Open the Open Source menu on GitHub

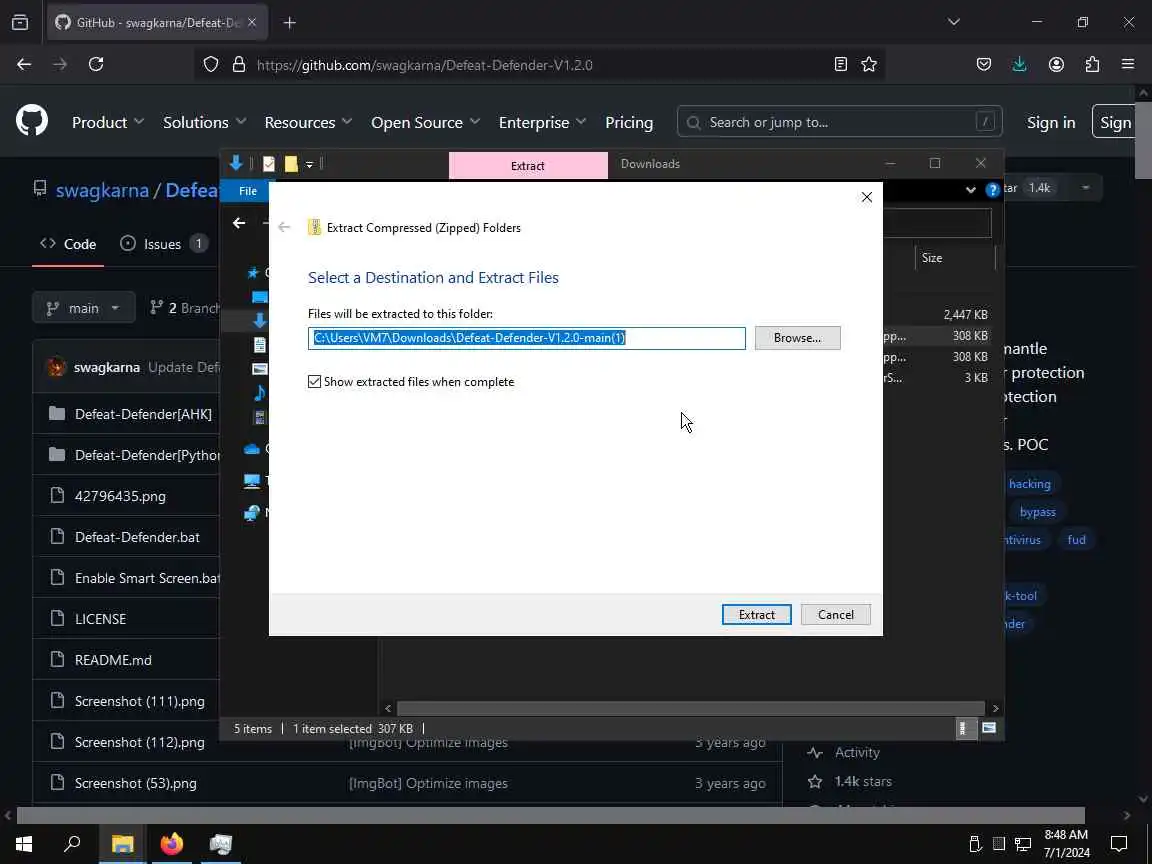coord(425,123)
